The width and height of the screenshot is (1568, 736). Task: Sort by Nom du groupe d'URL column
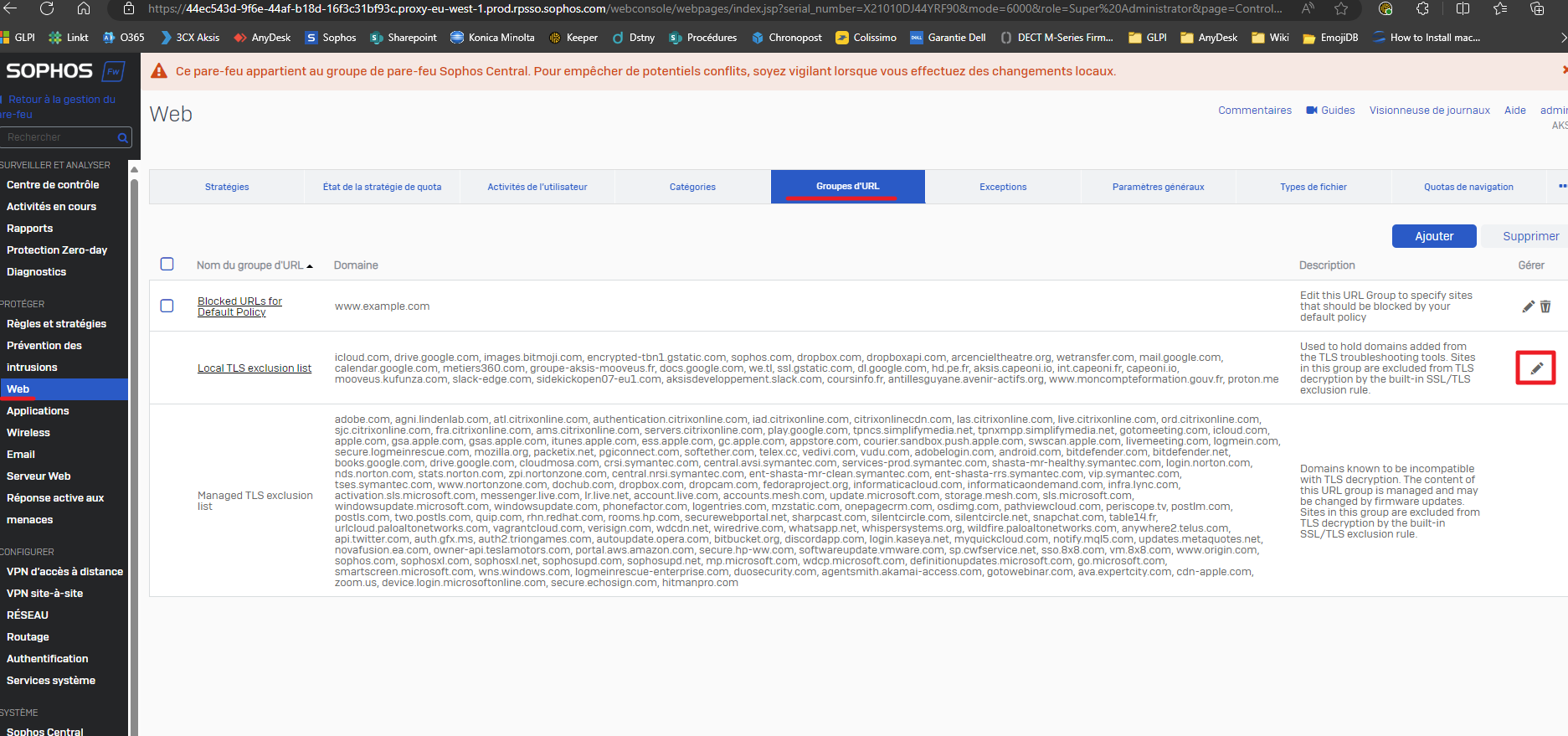click(254, 265)
